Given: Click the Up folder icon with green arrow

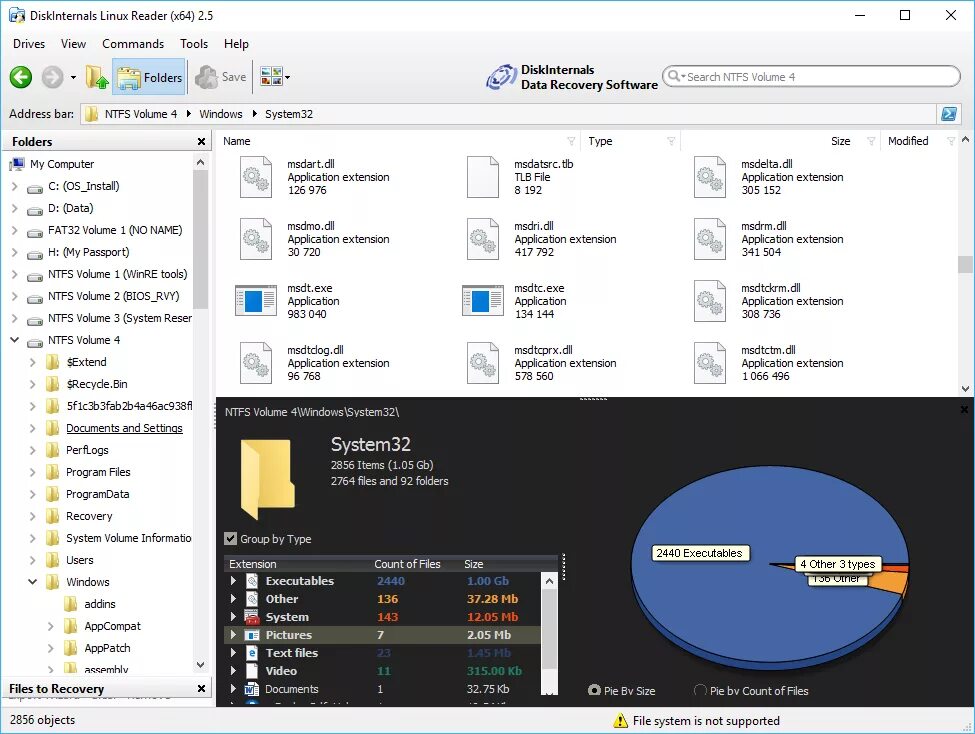Looking at the screenshot, I should point(96,77).
